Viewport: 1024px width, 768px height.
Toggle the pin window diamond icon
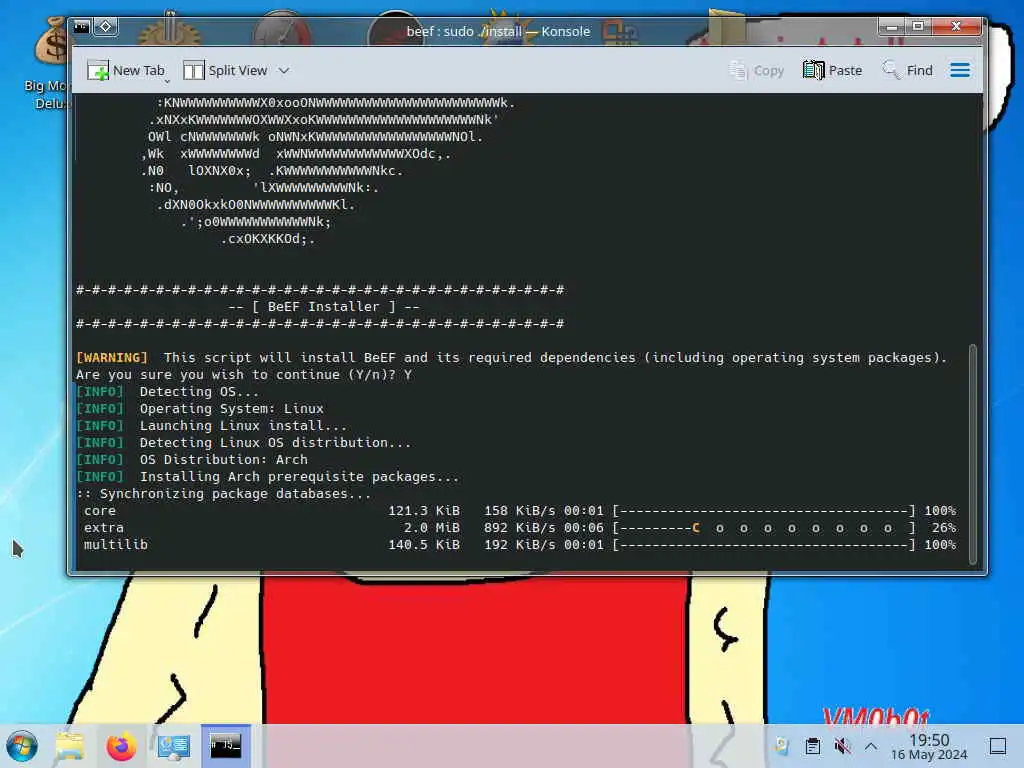(x=105, y=27)
